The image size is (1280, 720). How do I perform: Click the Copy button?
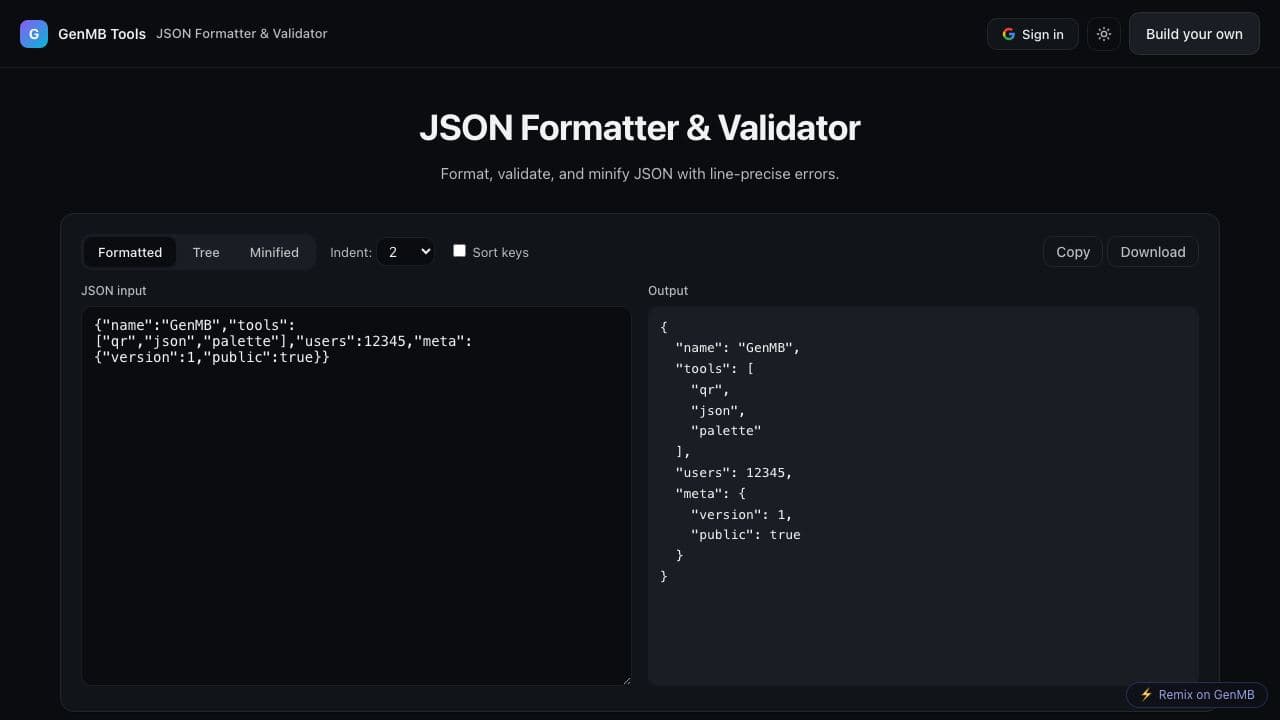[1073, 252]
